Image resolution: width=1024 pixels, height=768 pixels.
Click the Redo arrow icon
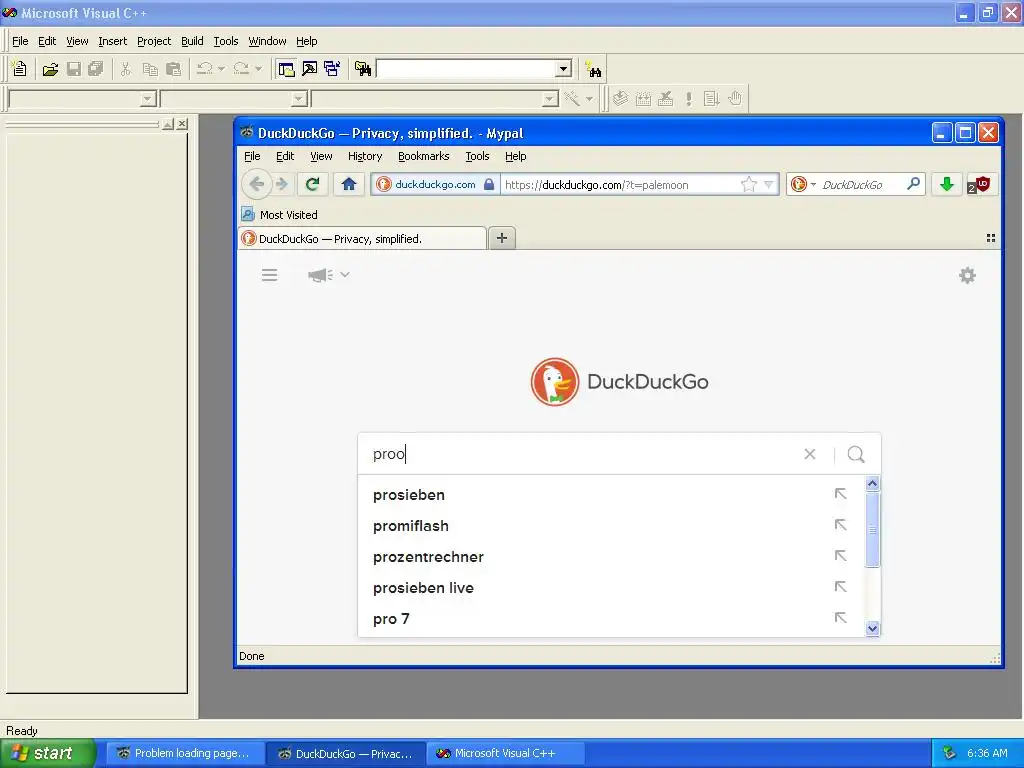241,69
